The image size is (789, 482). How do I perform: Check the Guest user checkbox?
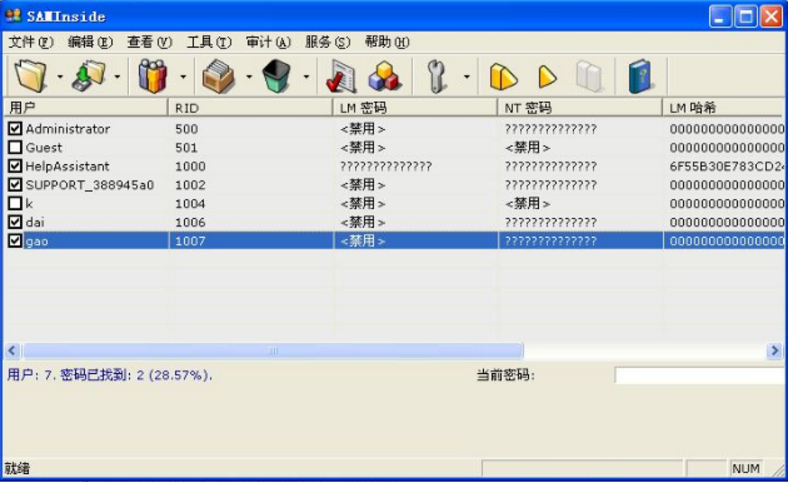(x=15, y=147)
